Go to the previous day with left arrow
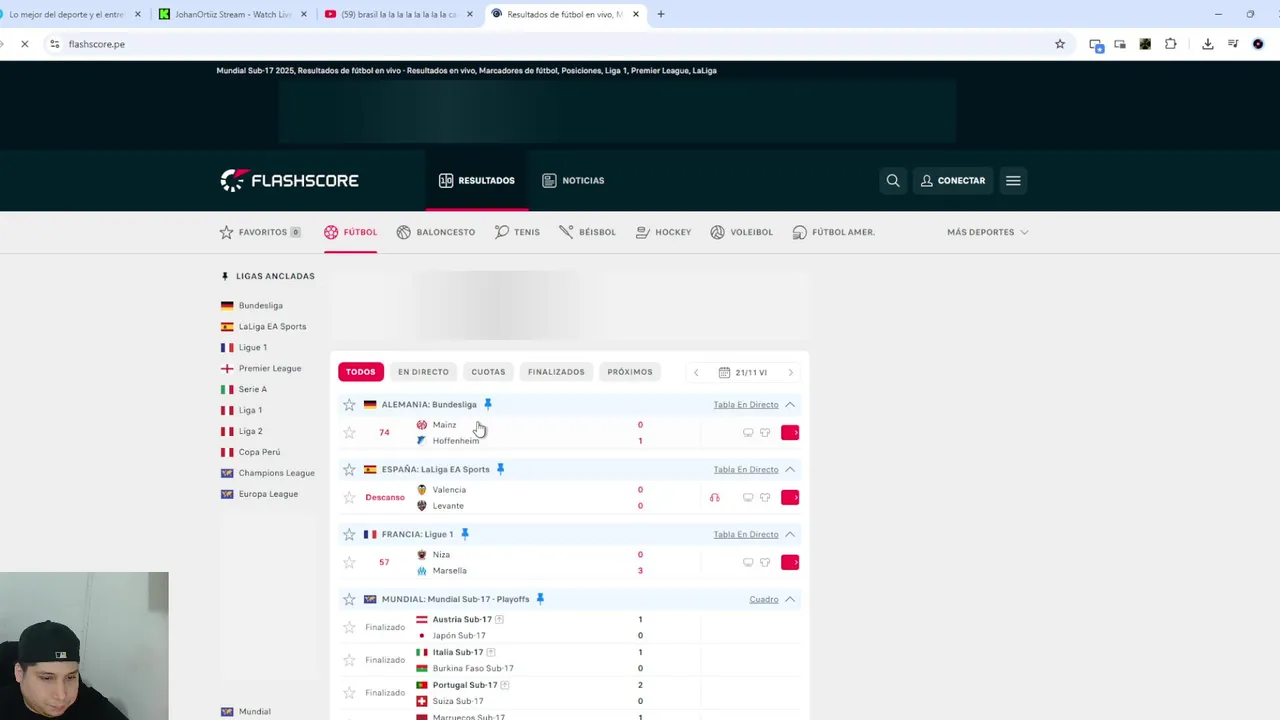This screenshot has height=720, width=1280. [x=696, y=372]
